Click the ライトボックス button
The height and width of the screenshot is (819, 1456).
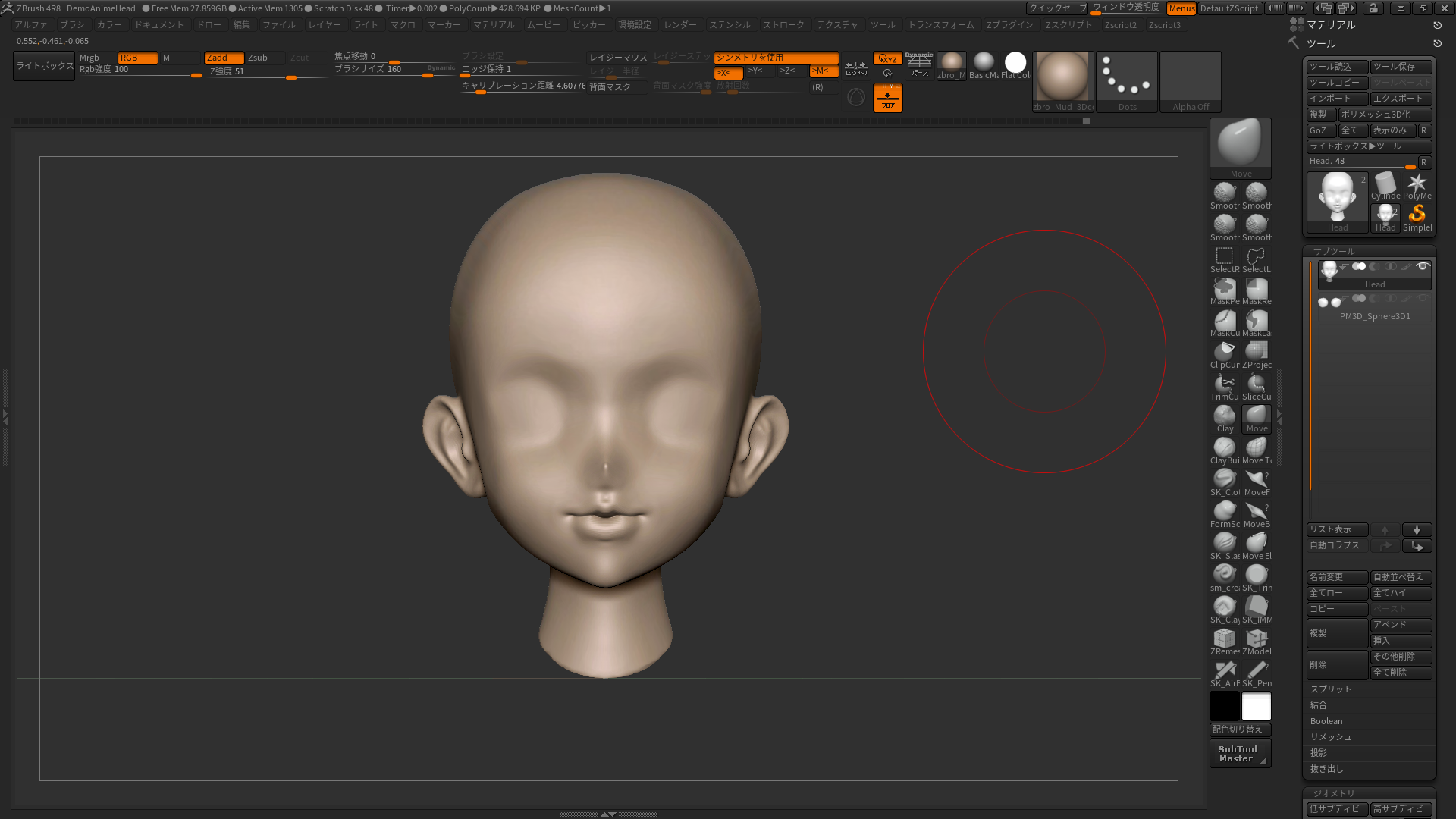pyautogui.click(x=45, y=66)
